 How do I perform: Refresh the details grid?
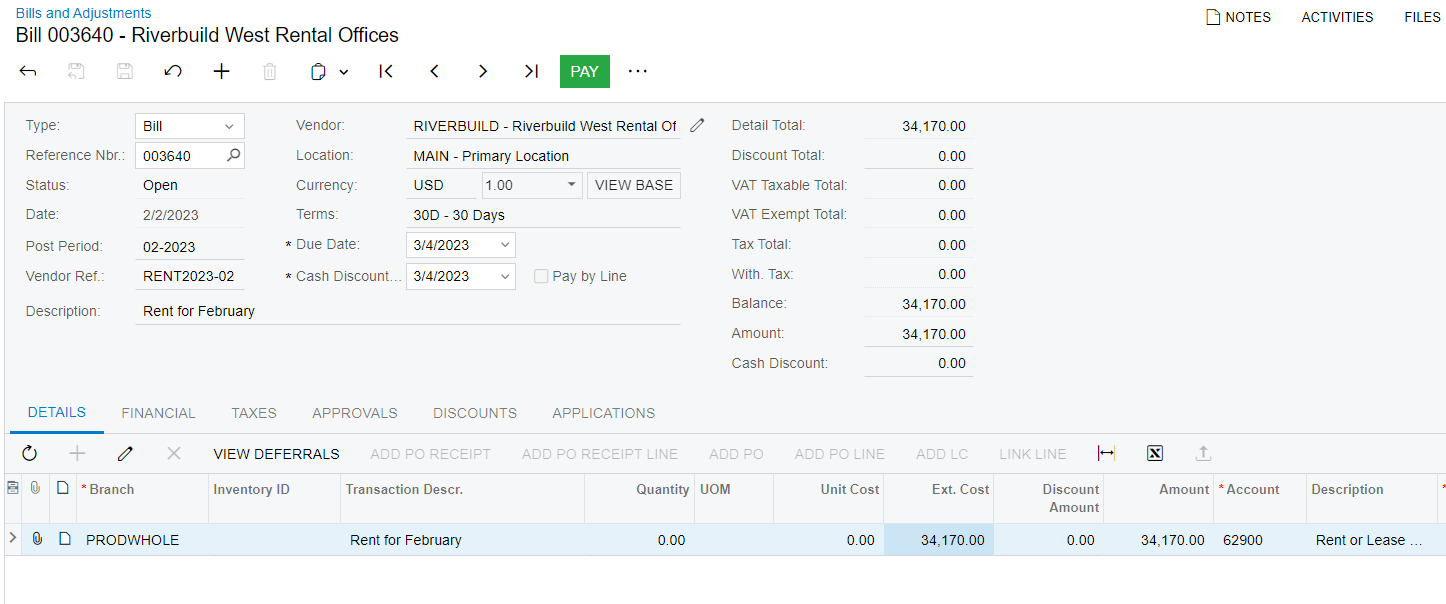(x=30, y=454)
